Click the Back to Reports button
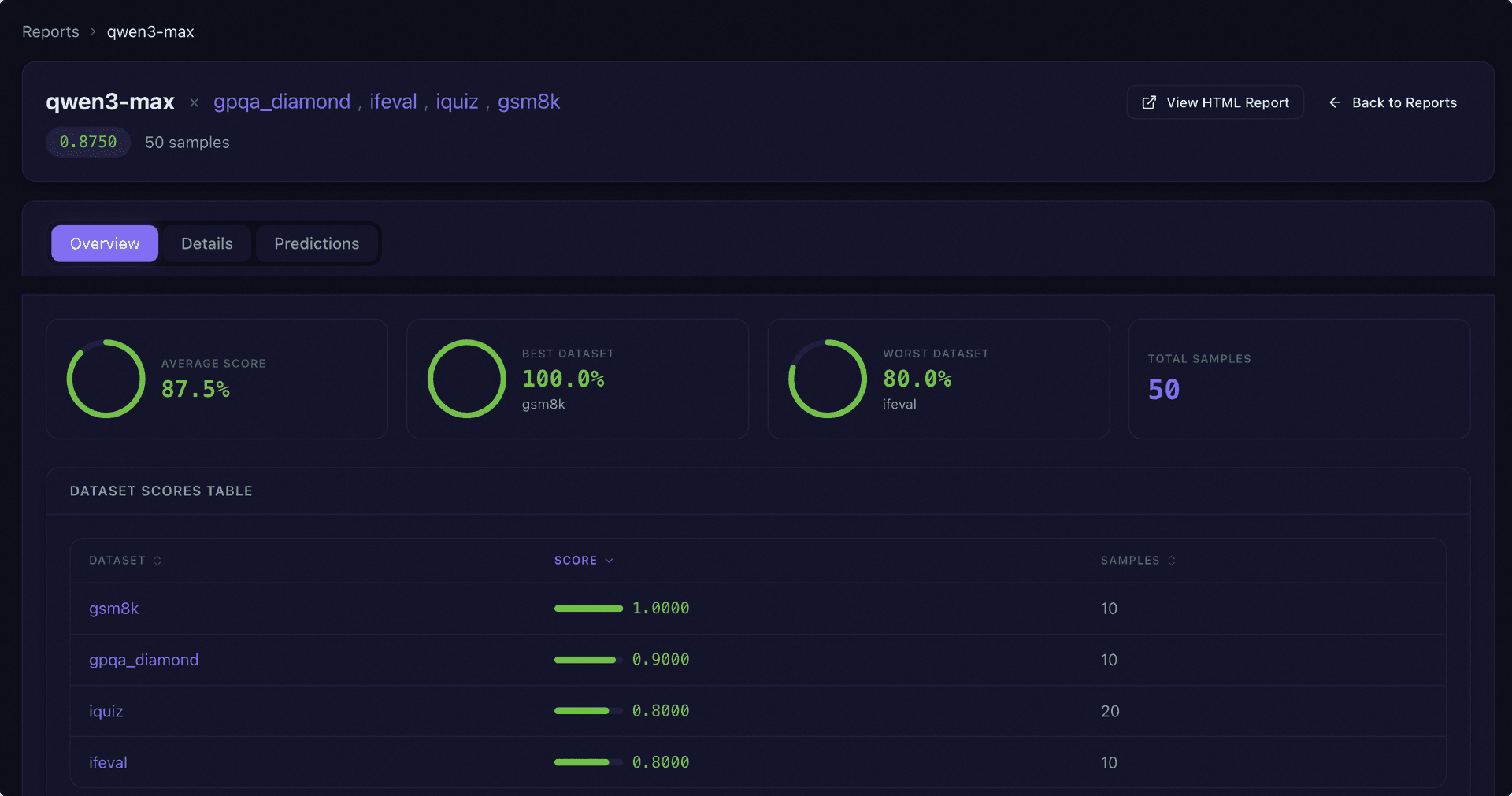This screenshot has width=1512, height=796. (x=1392, y=102)
